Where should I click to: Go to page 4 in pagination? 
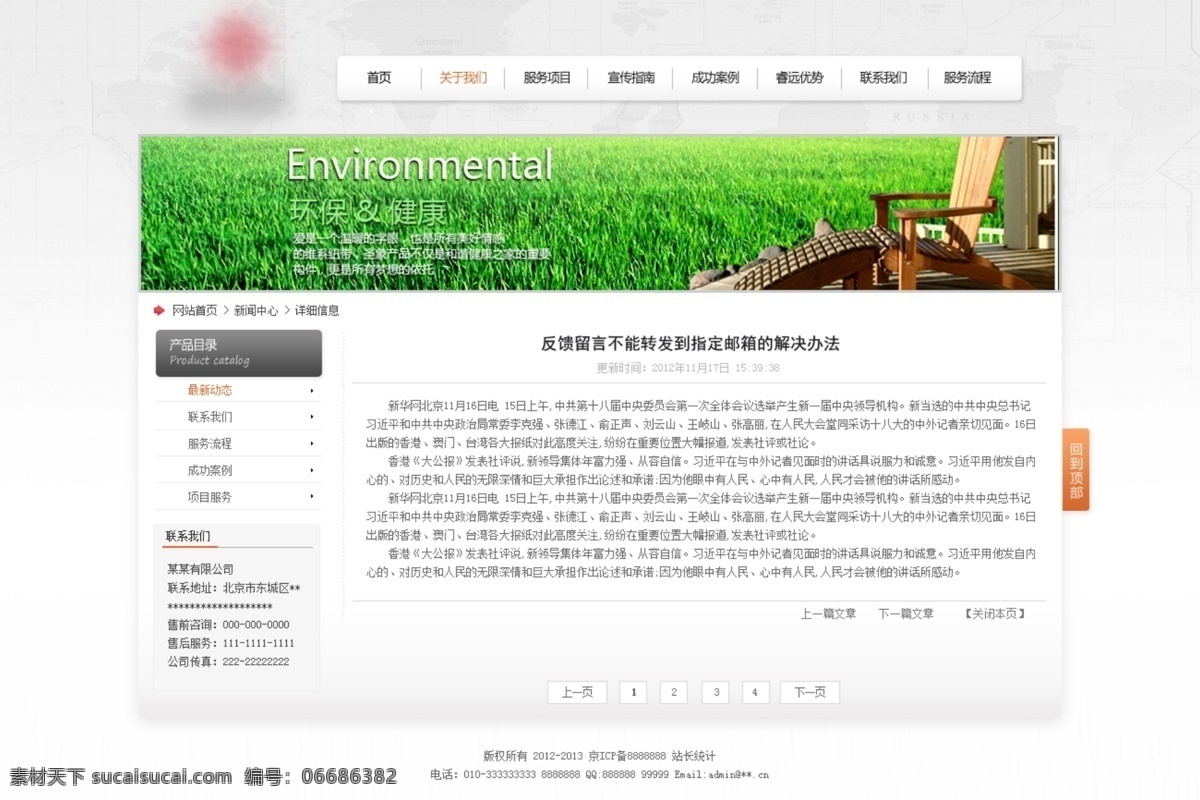[755, 692]
